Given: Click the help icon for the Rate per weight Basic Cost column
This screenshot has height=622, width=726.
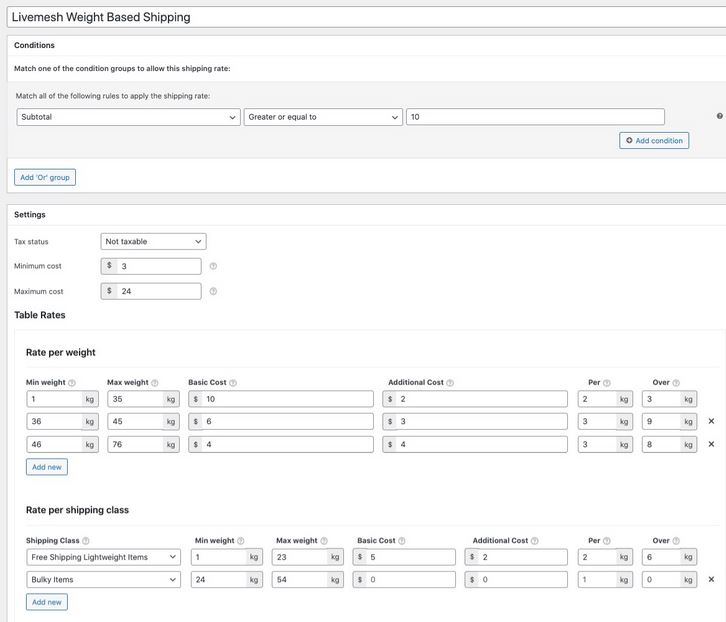Looking at the screenshot, I should pyautogui.click(x=233, y=383).
